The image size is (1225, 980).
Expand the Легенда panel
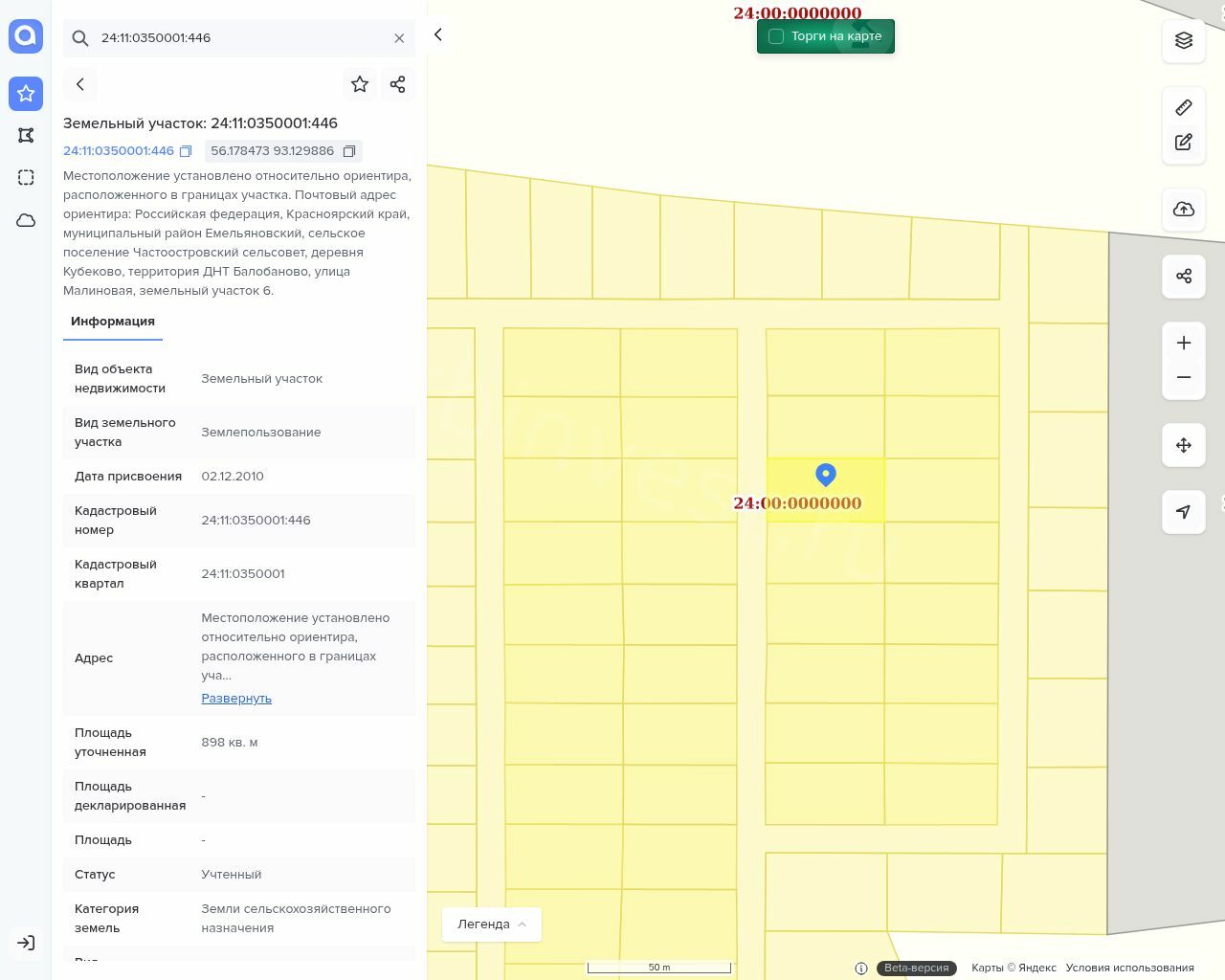click(492, 924)
